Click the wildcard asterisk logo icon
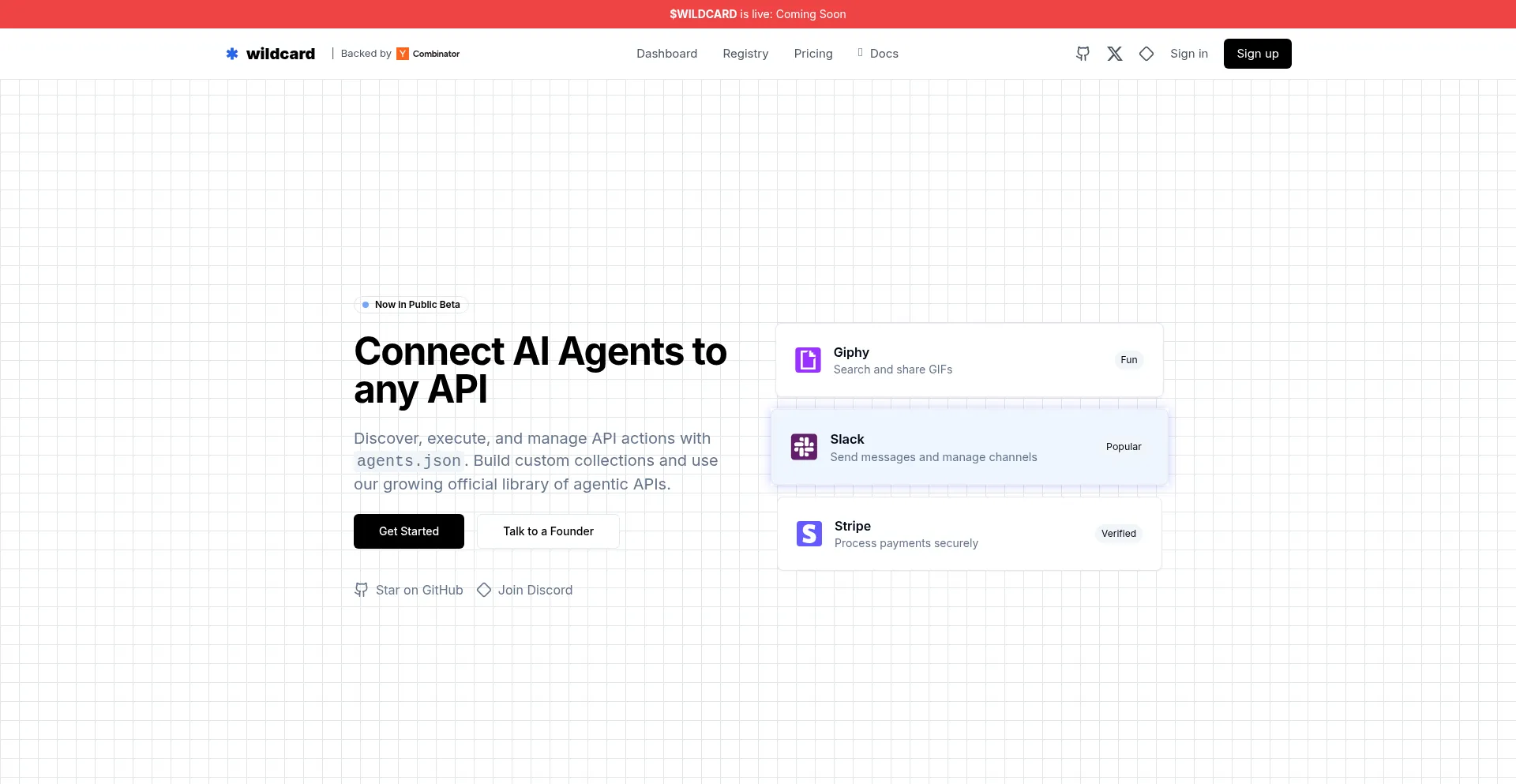This screenshot has height=784, width=1516. 232,54
